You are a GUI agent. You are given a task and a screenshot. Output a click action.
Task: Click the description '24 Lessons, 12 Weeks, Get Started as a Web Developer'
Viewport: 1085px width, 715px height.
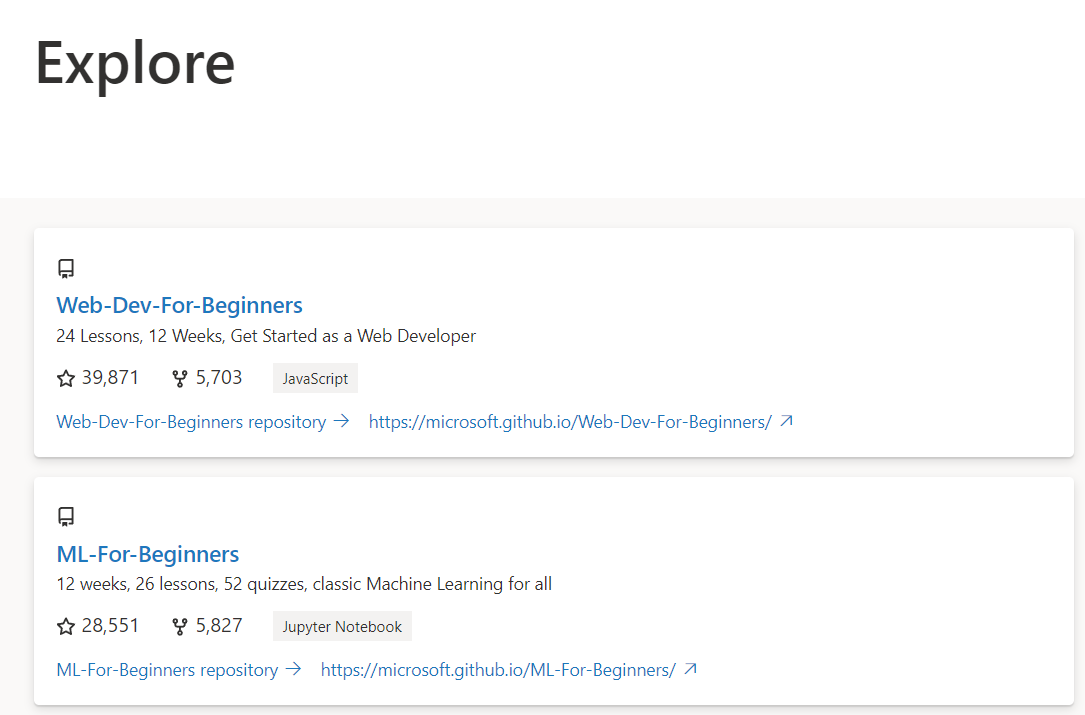point(266,336)
